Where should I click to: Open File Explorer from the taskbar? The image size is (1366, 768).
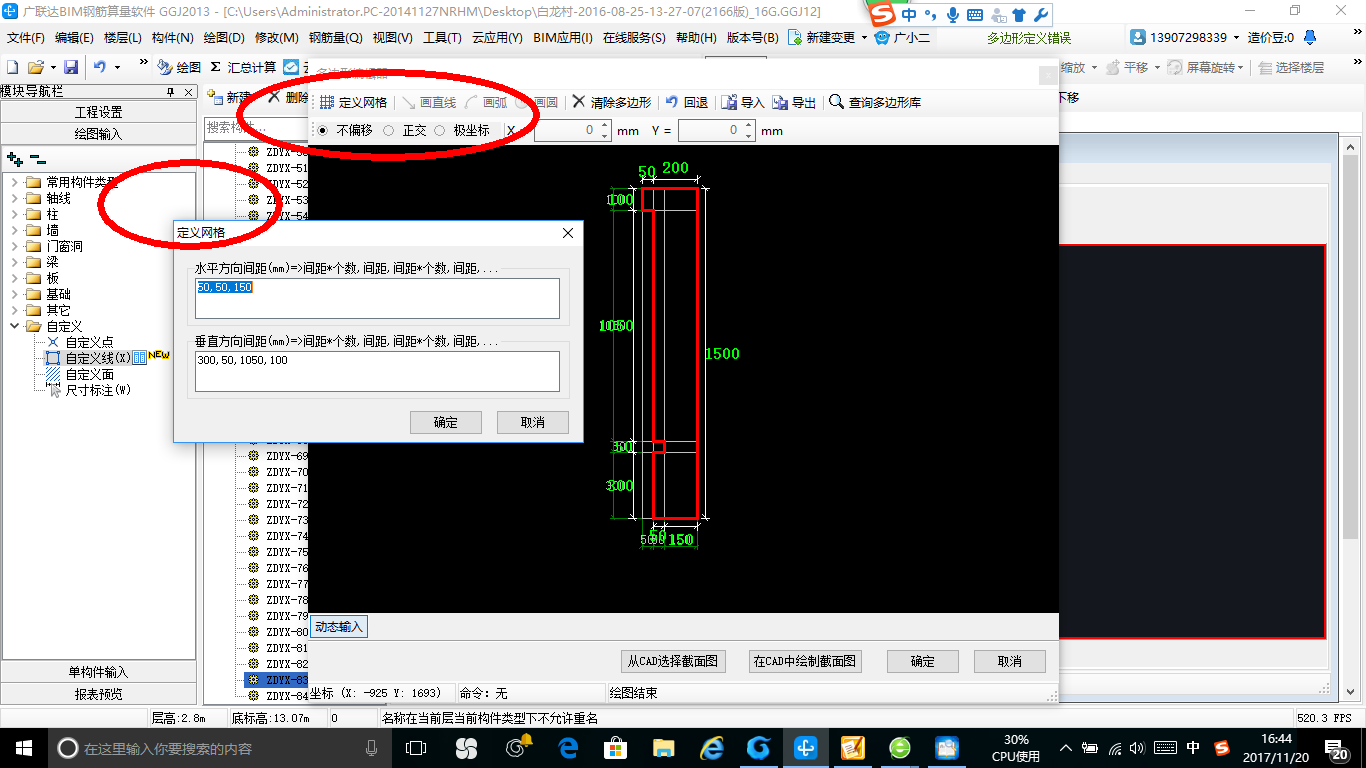click(x=664, y=747)
